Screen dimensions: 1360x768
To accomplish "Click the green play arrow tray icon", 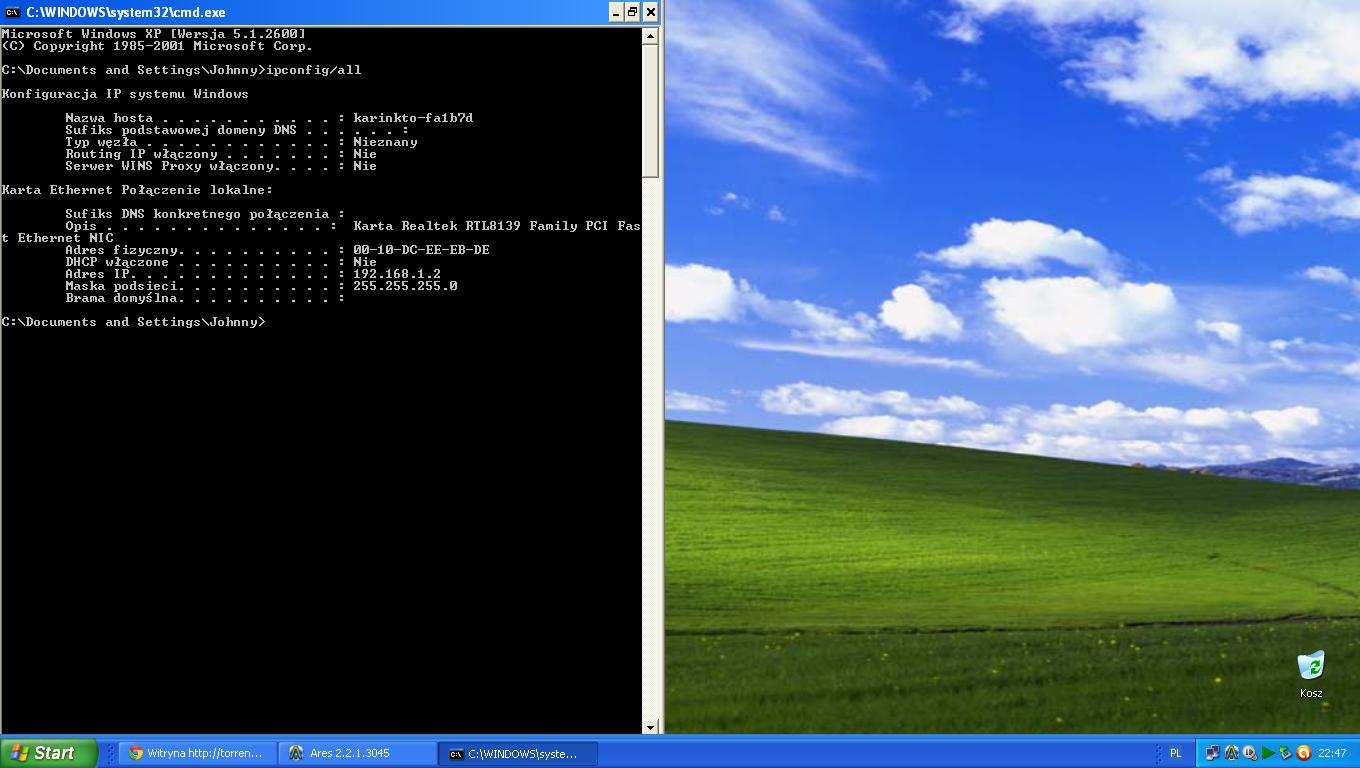I will pyautogui.click(x=1268, y=753).
